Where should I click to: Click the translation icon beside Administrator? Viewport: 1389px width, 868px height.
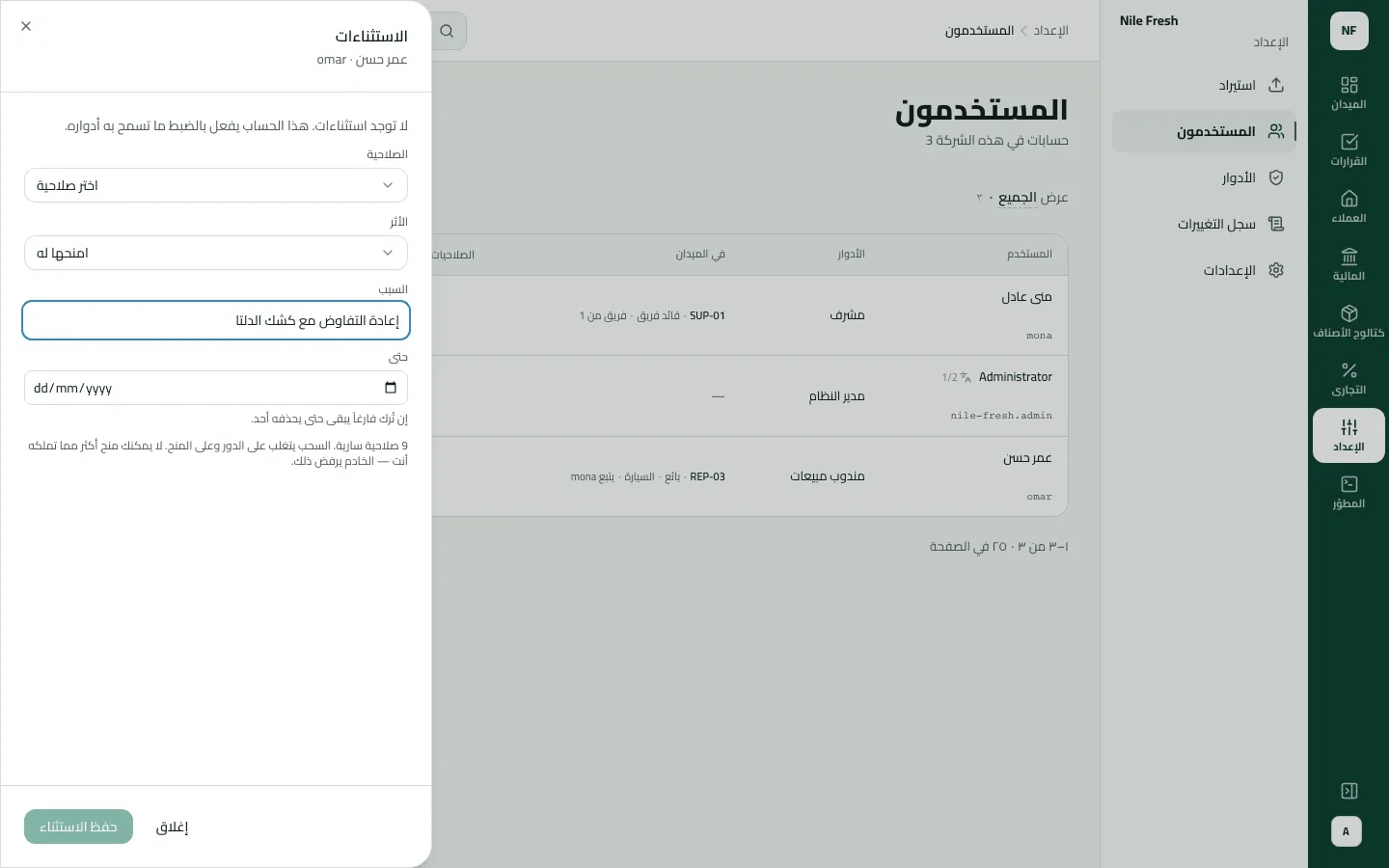click(x=966, y=377)
